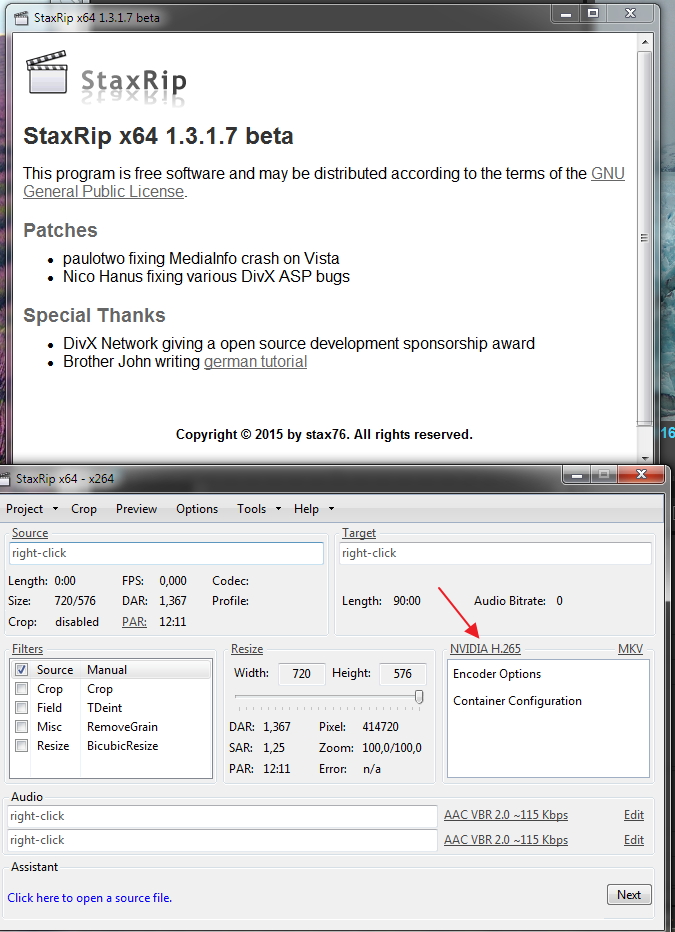Maximize the About StaxRip window
Screen dimensions: 675x932
click(593, 13)
